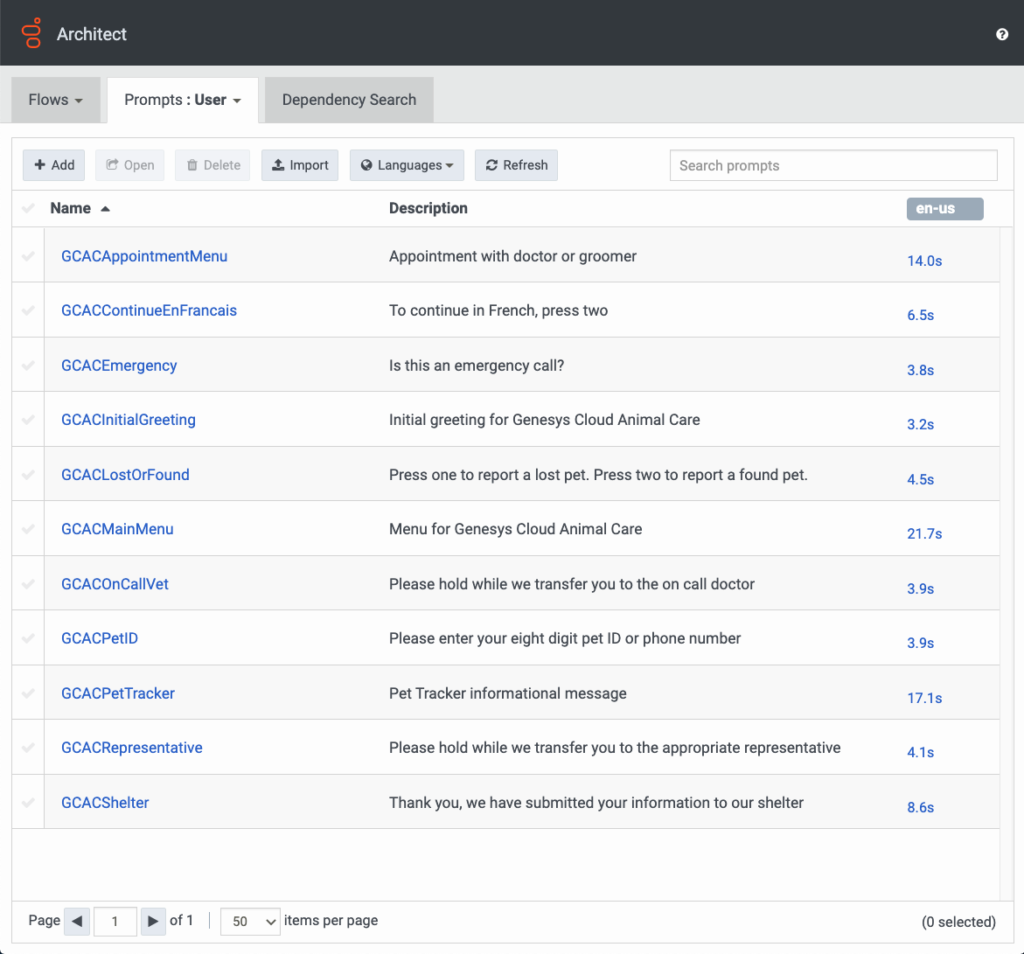The image size is (1024, 954).
Task: Open the GCACRepresentative prompt link
Action: click(x=132, y=748)
